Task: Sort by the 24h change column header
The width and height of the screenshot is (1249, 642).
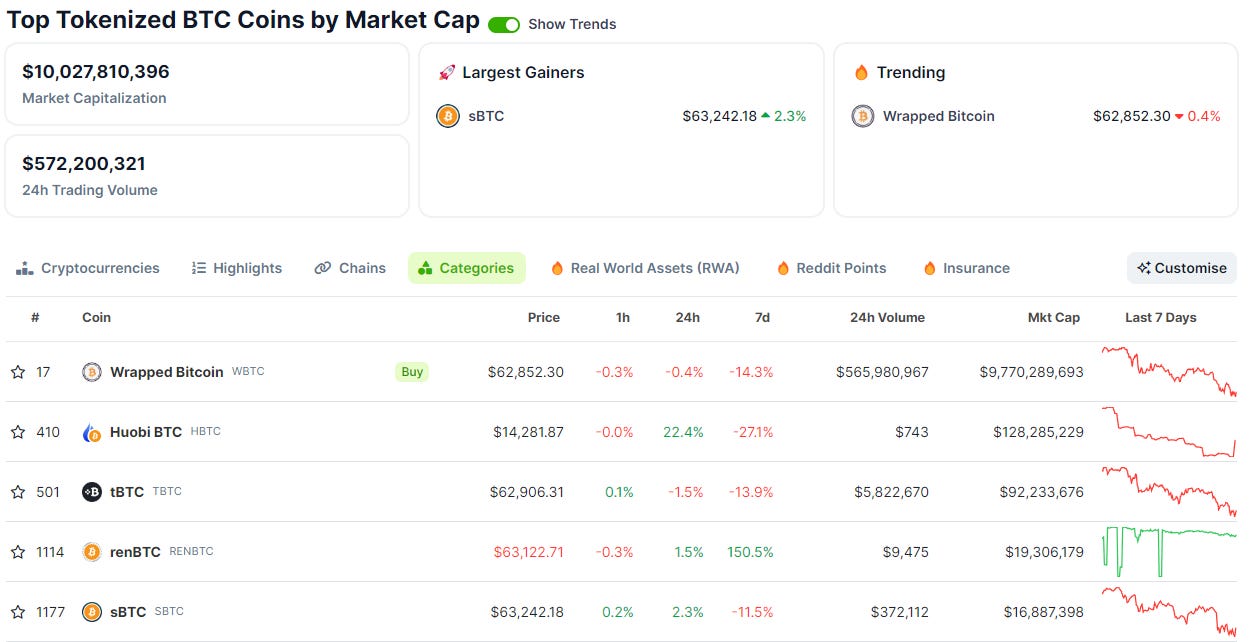Action: tap(688, 317)
